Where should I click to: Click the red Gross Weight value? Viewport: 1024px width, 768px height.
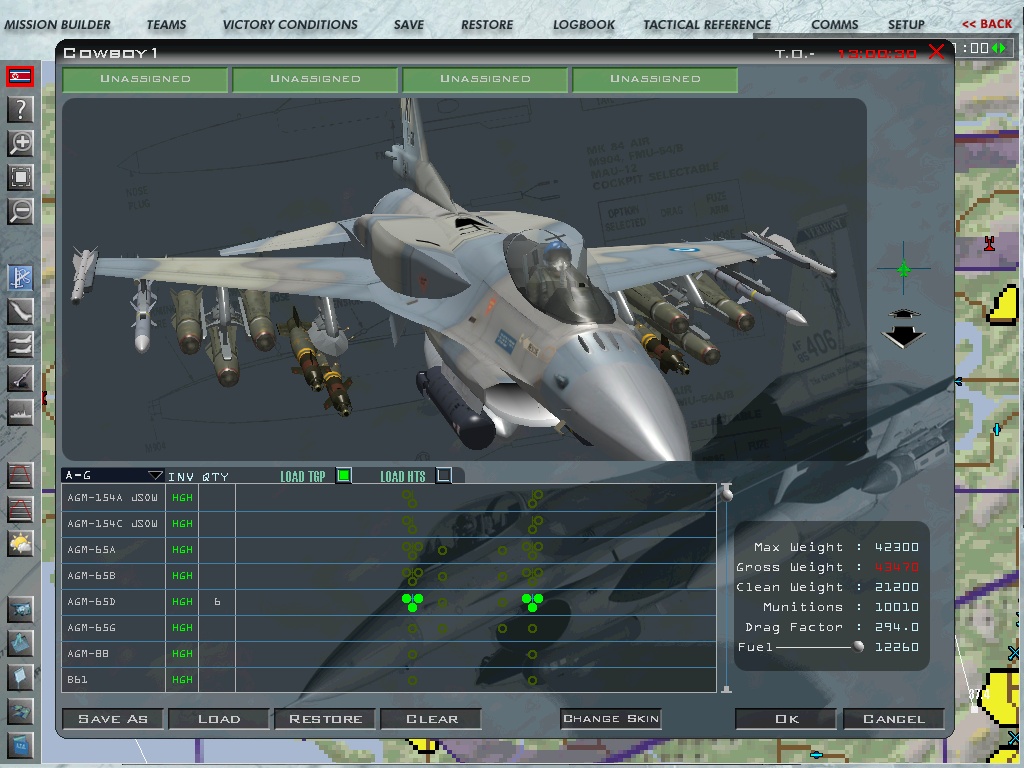point(897,567)
